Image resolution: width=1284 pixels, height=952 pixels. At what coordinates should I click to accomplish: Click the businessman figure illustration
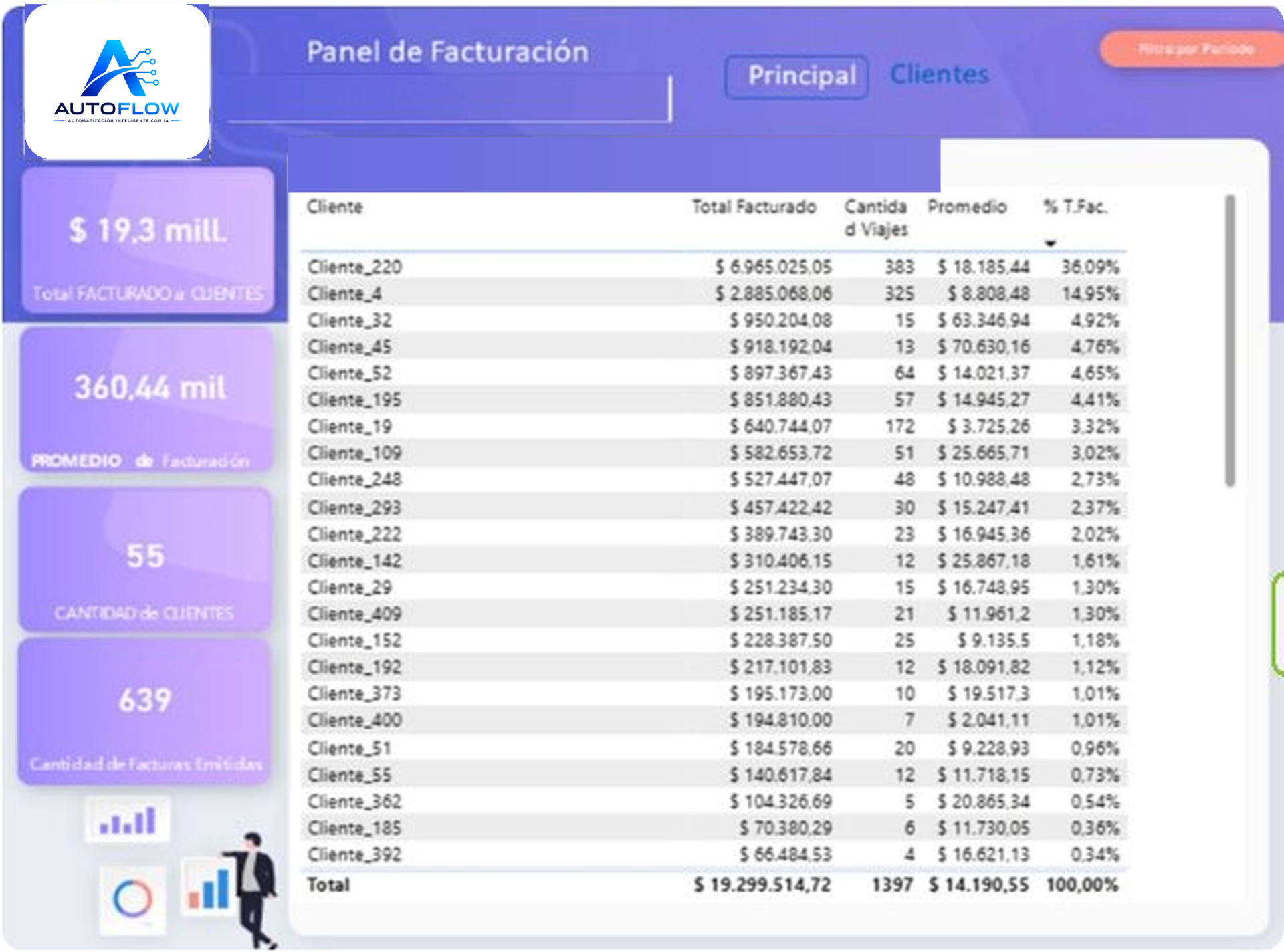tap(254, 889)
